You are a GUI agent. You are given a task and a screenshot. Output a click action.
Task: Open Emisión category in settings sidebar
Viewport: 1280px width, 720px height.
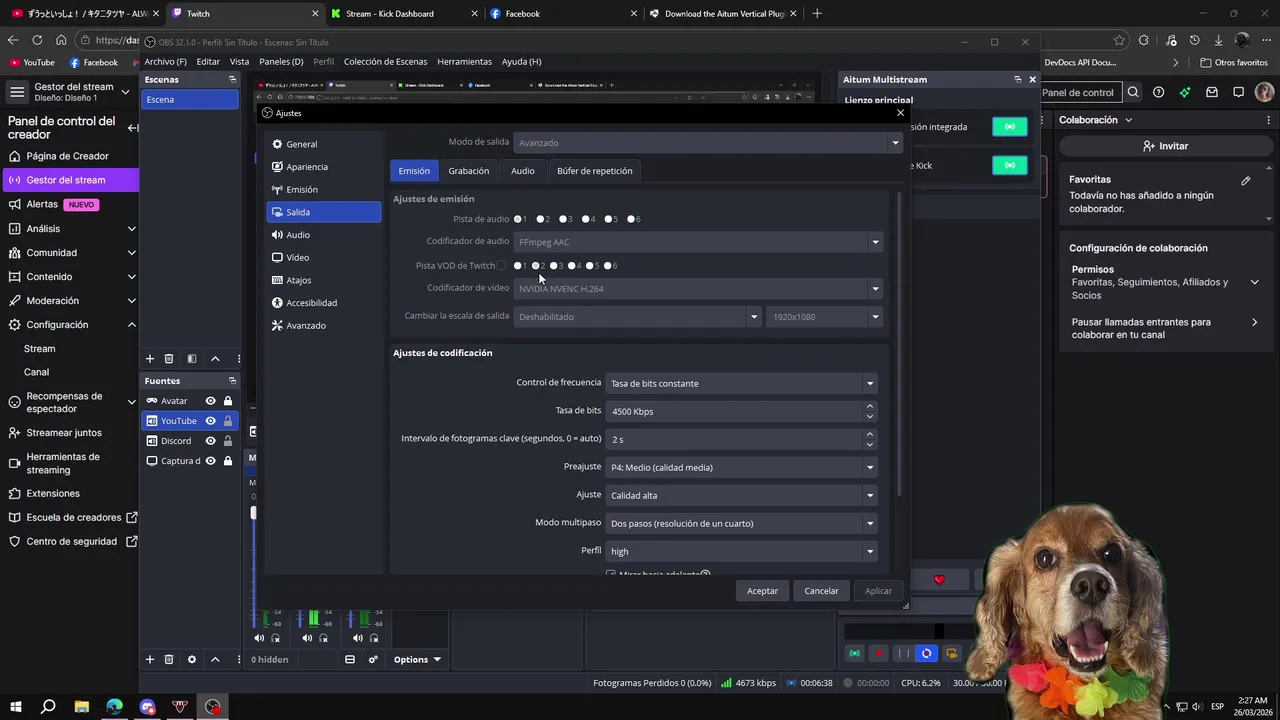(323, 189)
